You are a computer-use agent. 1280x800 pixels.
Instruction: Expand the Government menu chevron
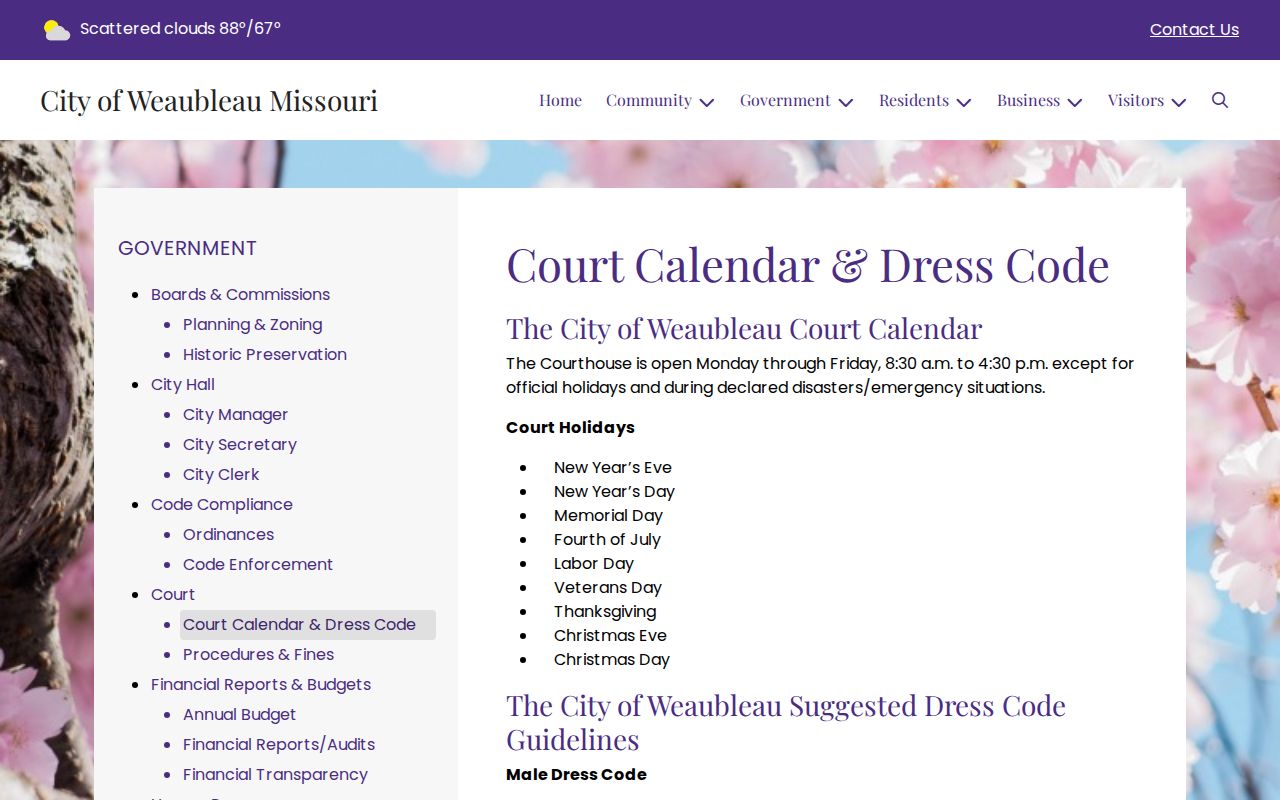pos(846,102)
